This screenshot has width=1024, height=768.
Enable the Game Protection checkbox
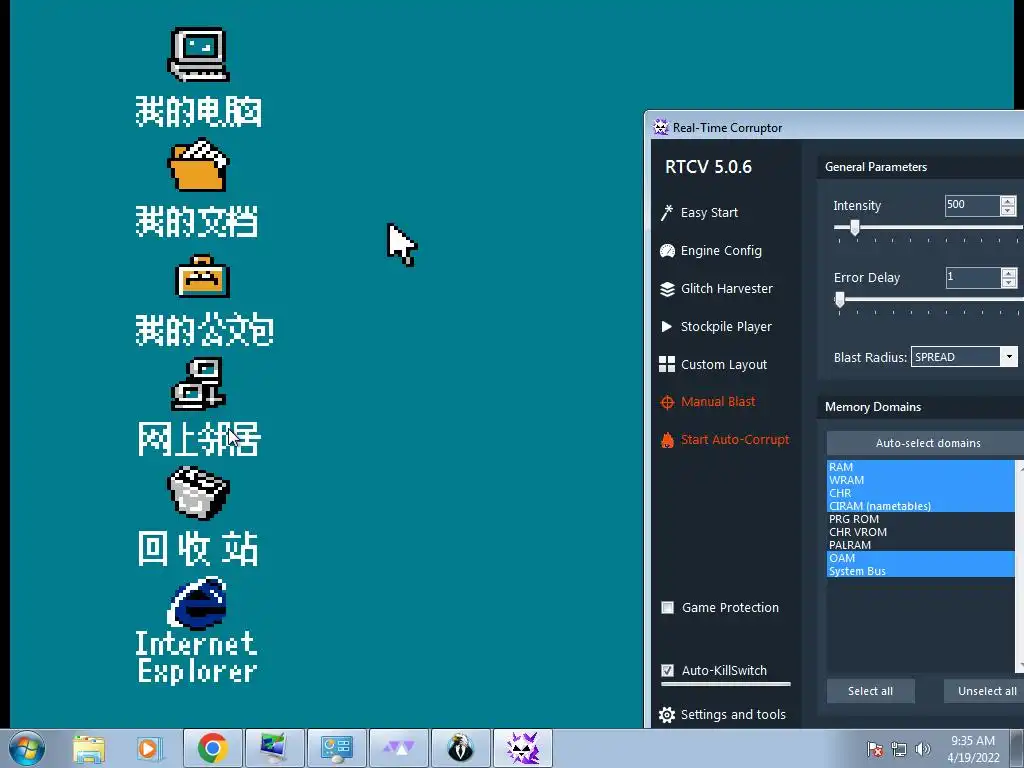point(667,608)
